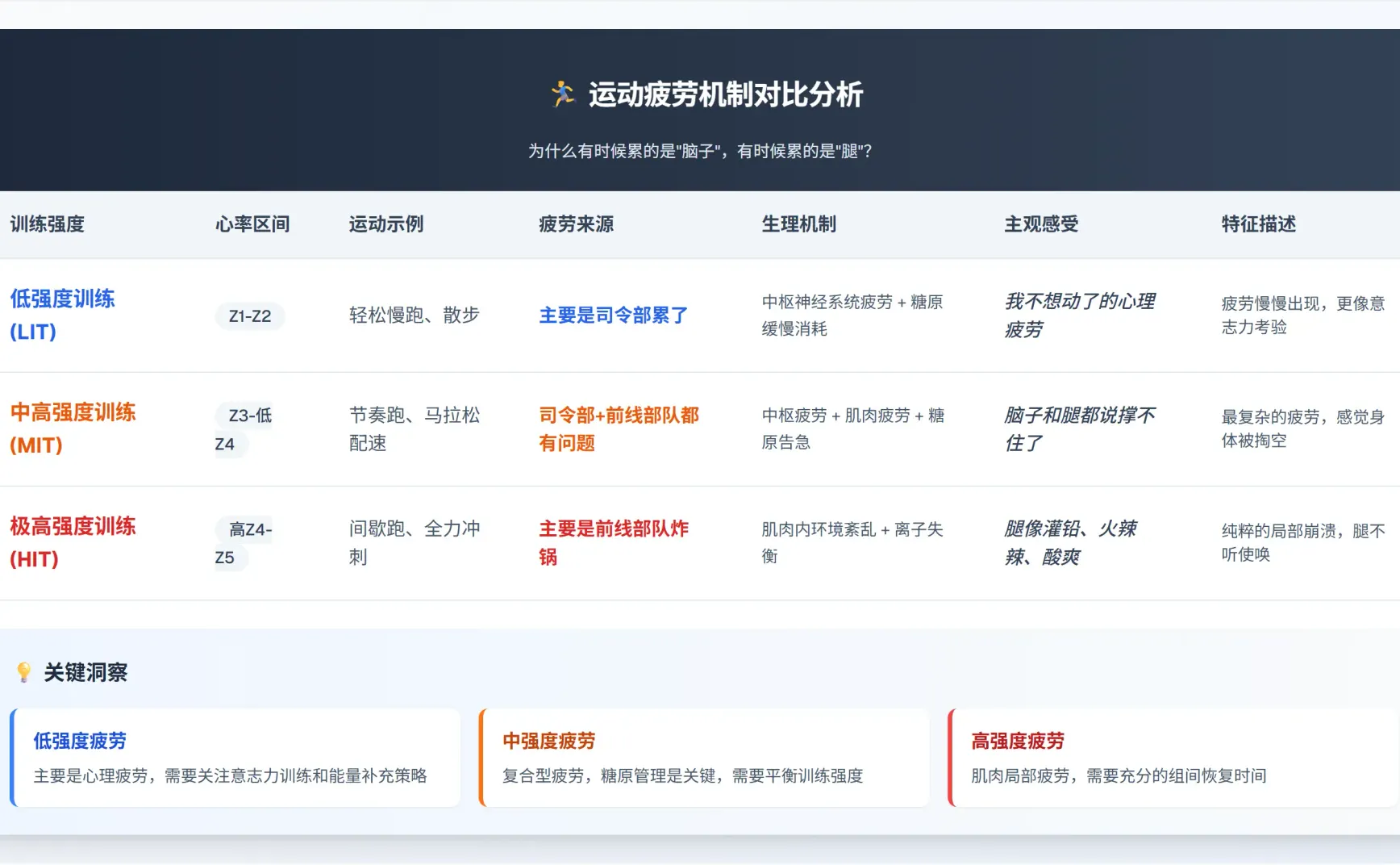The height and width of the screenshot is (865, 1400).
Task: Click the light bulb icon beside 关键洞察
Action: (x=24, y=672)
